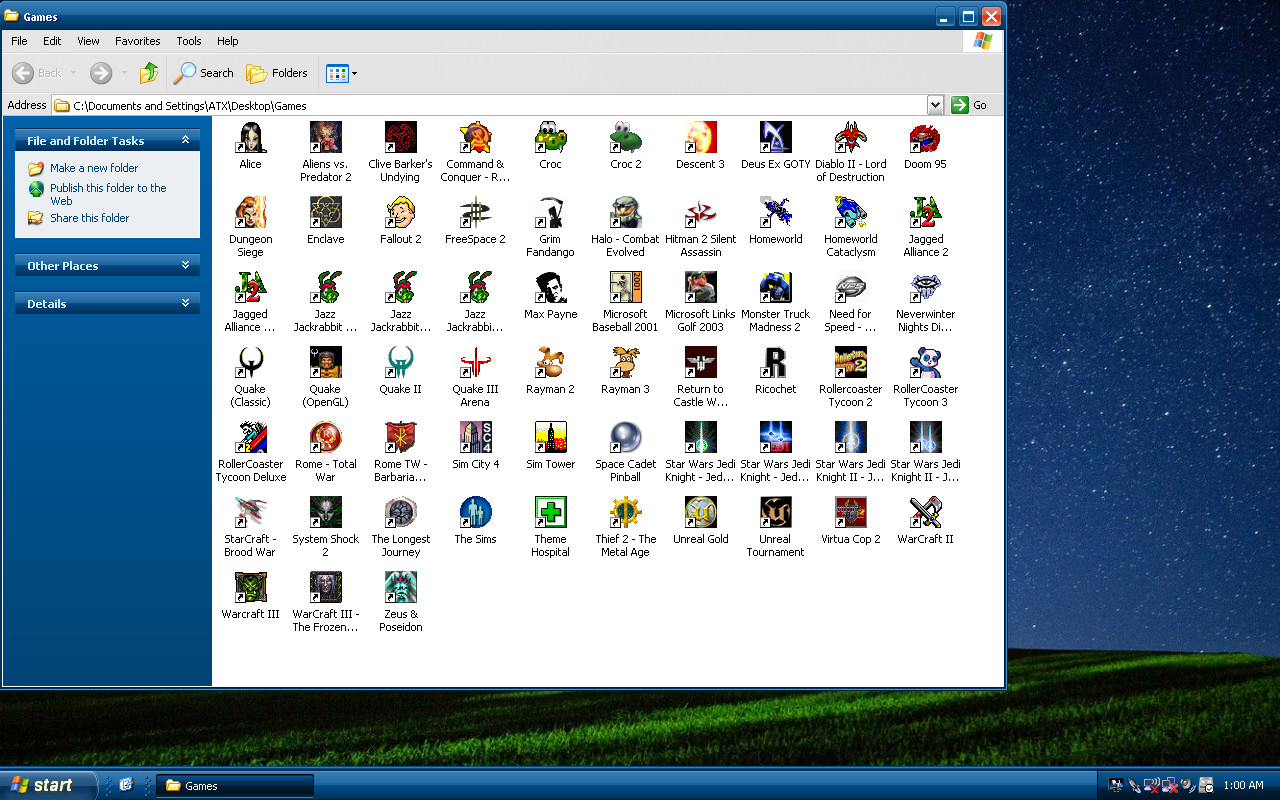Click Share this folder link
The width and height of the screenshot is (1280, 800).
click(x=90, y=218)
